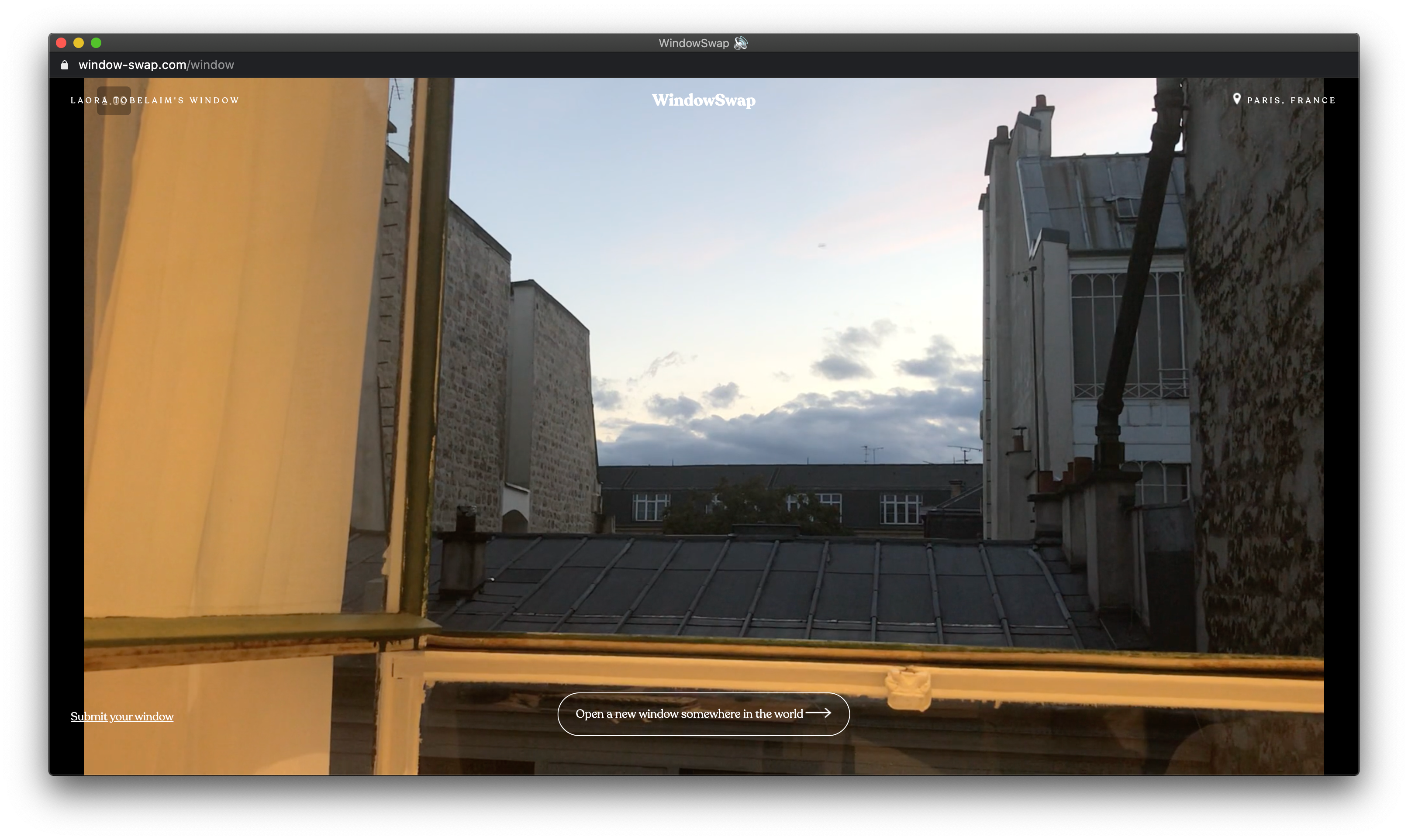Click an empty area of the title bar
1408x840 pixels.
(396, 43)
